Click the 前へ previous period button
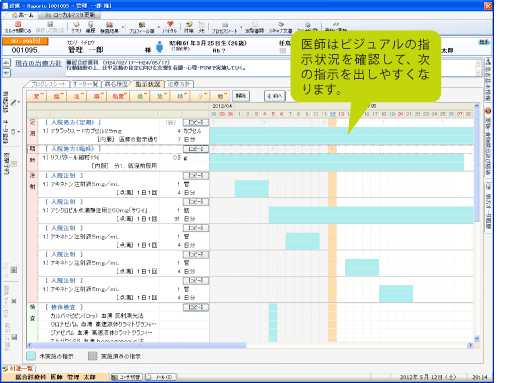This screenshot has width=530, height=383. [274, 96]
